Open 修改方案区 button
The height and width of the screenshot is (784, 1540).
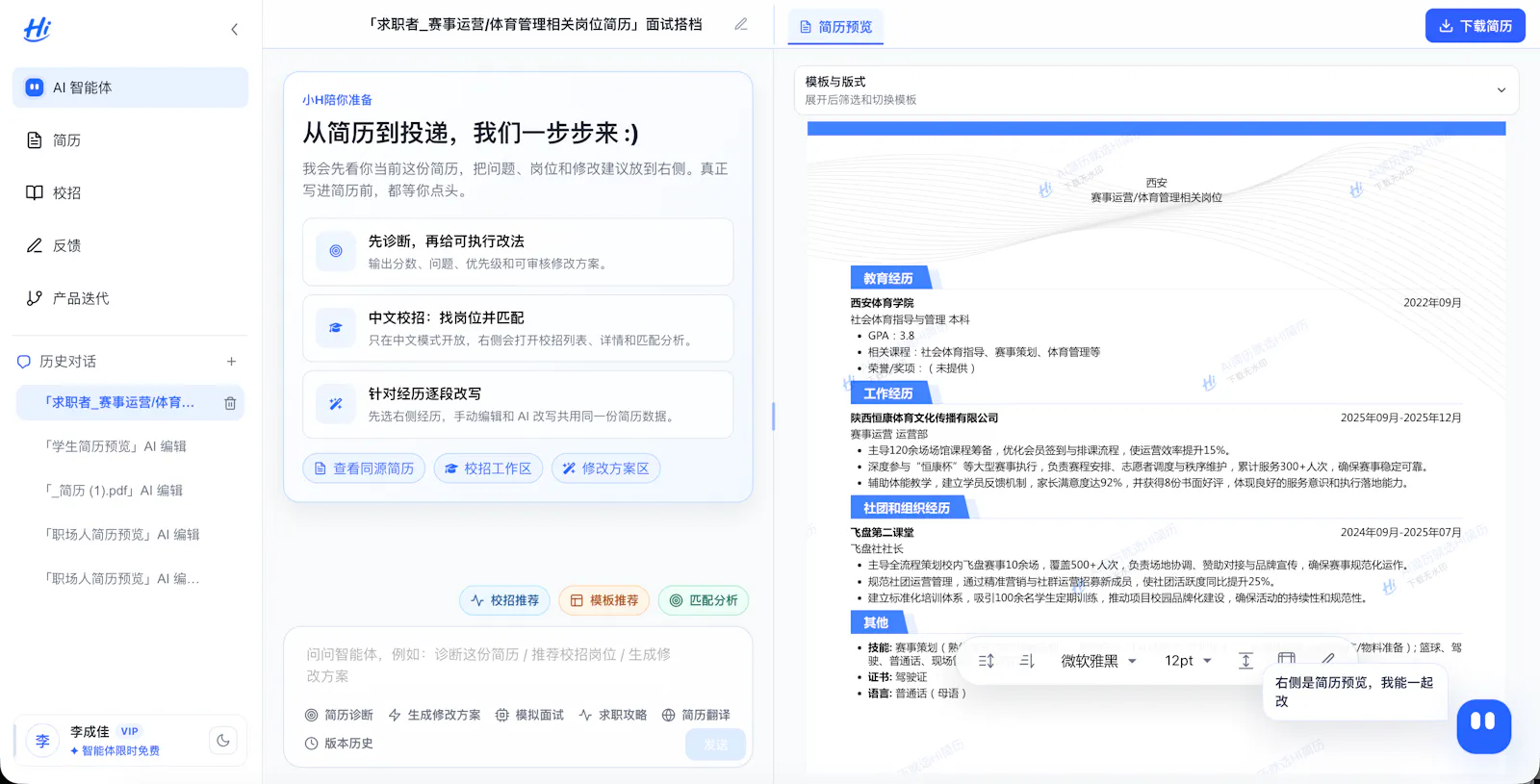click(x=606, y=468)
